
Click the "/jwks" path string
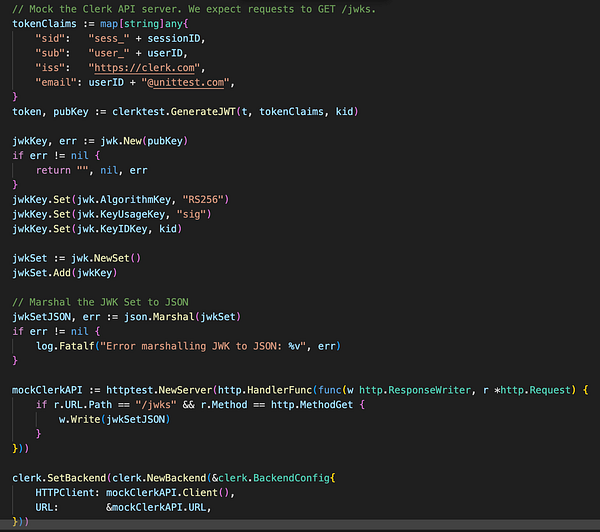click(x=156, y=405)
